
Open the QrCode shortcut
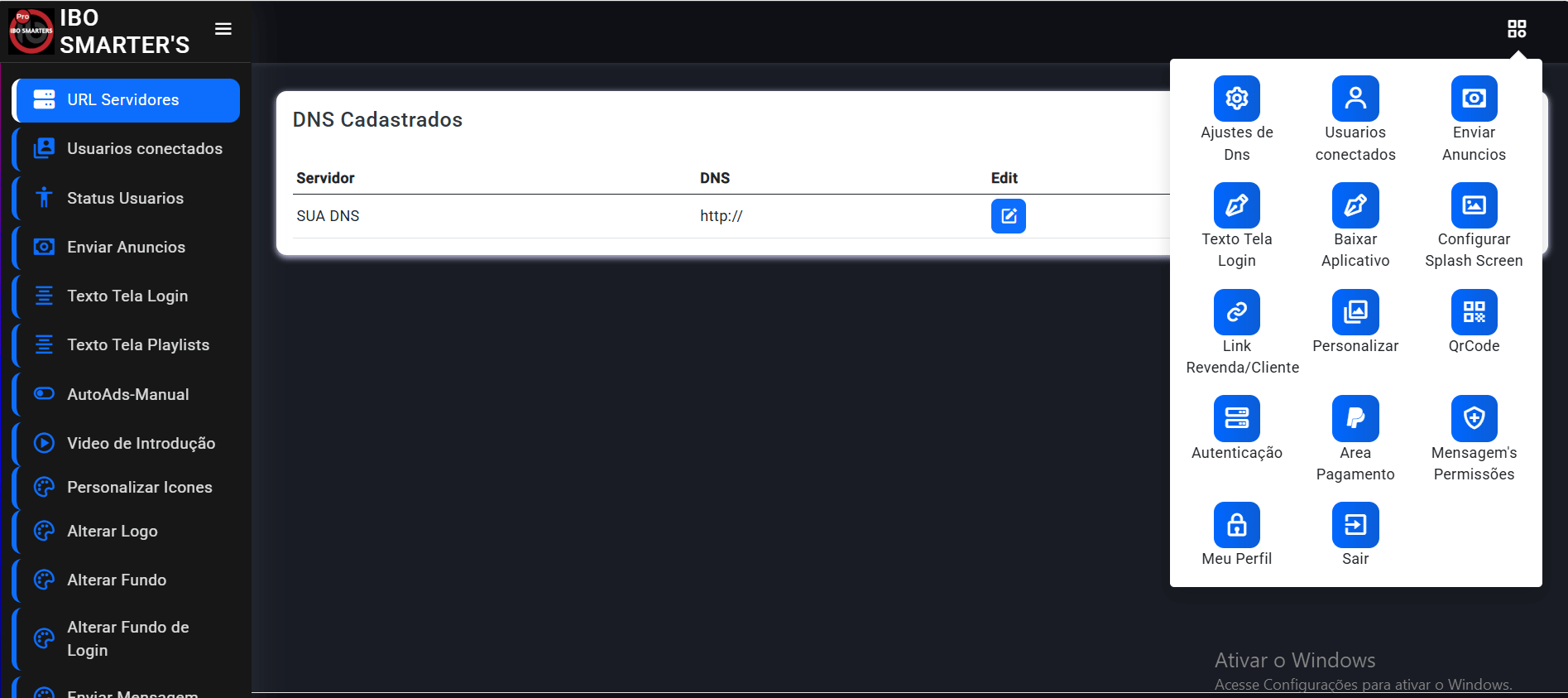point(1473,312)
